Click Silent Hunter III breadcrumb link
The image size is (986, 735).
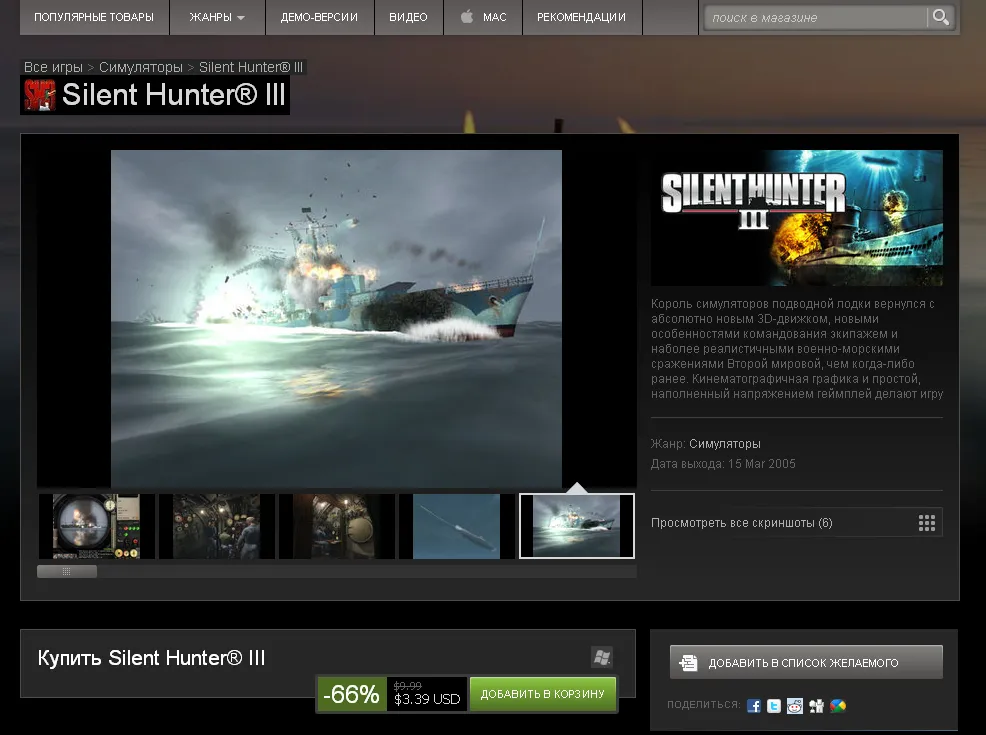251,67
